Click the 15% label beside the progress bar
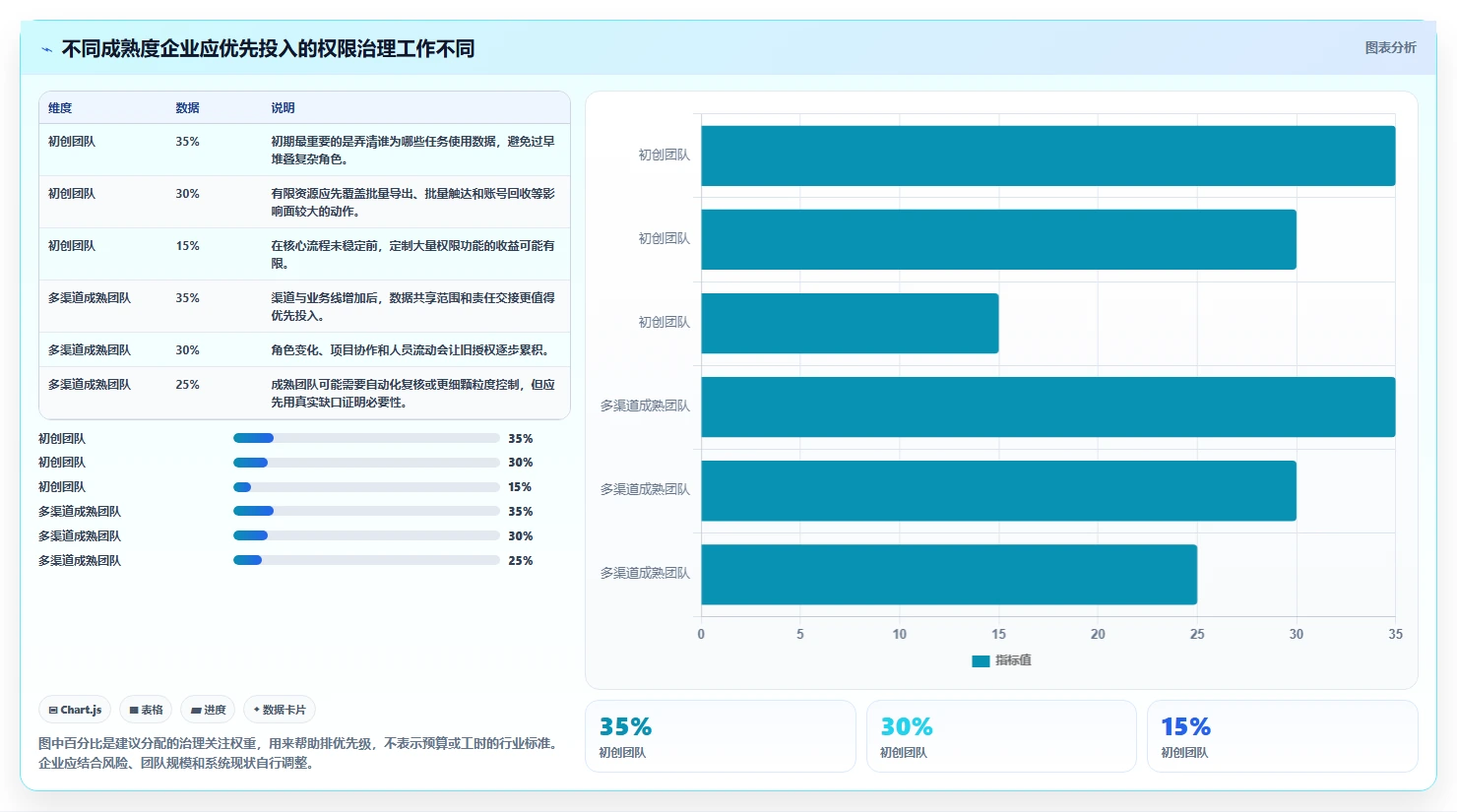The height and width of the screenshot is (812, 1457). coord(521,487)
